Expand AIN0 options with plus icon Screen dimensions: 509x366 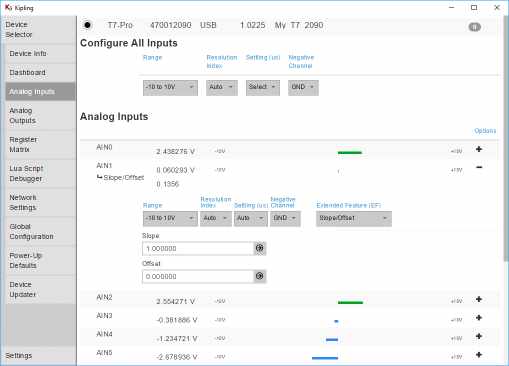pyautogui.click(x=479, y=149)
